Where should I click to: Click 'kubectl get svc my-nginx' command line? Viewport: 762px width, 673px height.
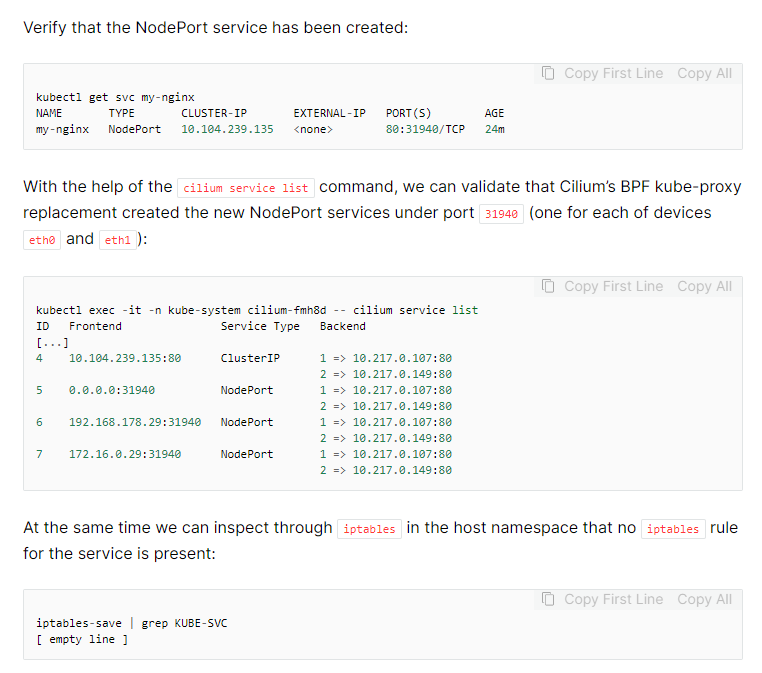coord(115,97)
